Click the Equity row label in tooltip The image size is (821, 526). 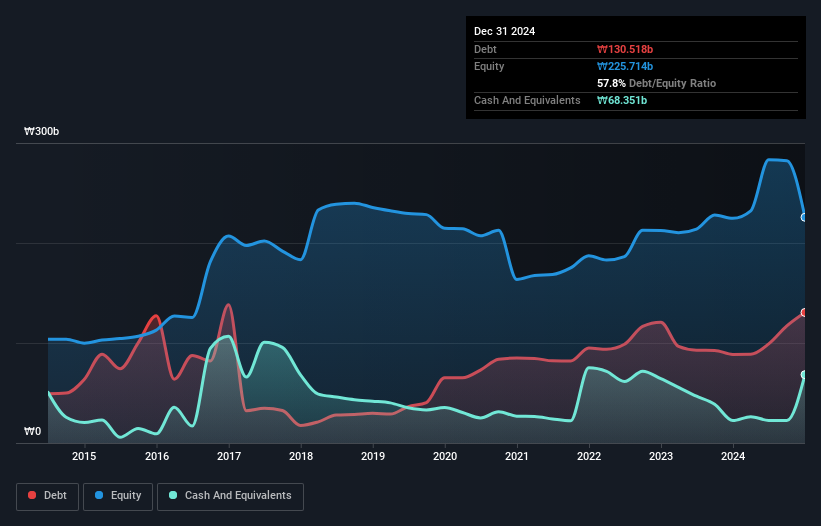(x=489, y=66)
